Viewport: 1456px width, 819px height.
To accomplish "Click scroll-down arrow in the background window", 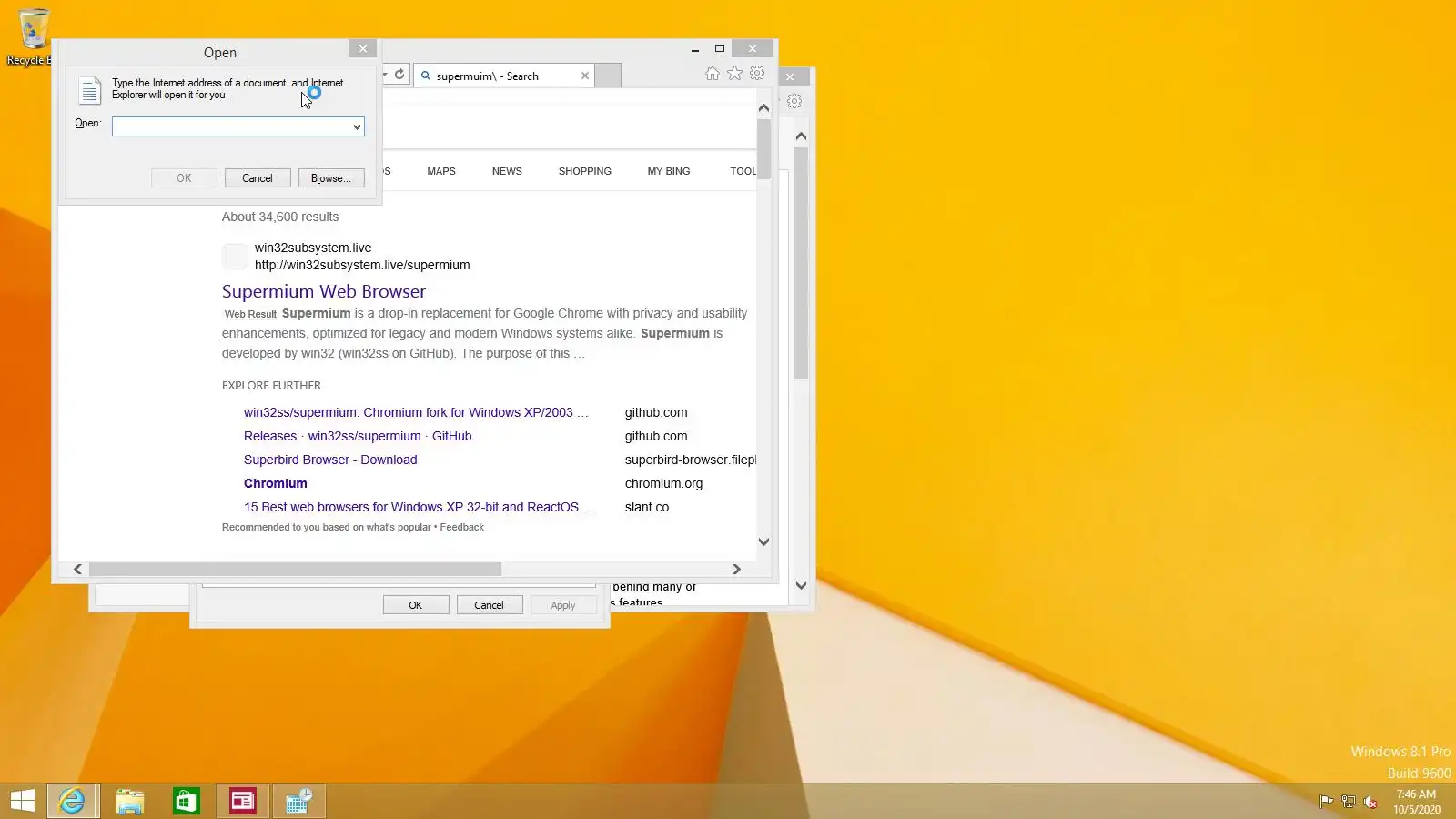I will [801, 585].
